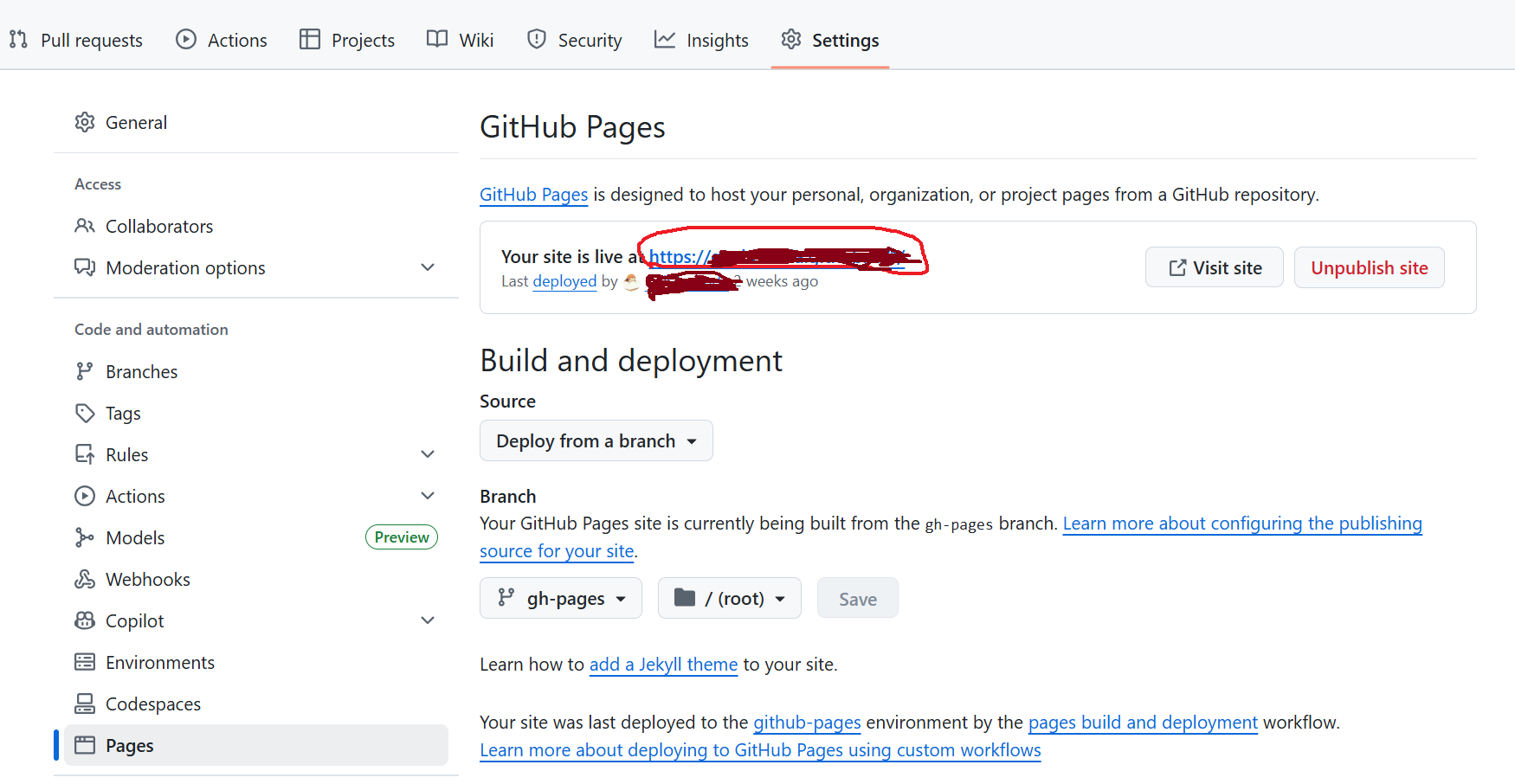This screenshot has width=1515, height=784.
Task: Click the Insights graph icon
Action: tap(665, 39)
